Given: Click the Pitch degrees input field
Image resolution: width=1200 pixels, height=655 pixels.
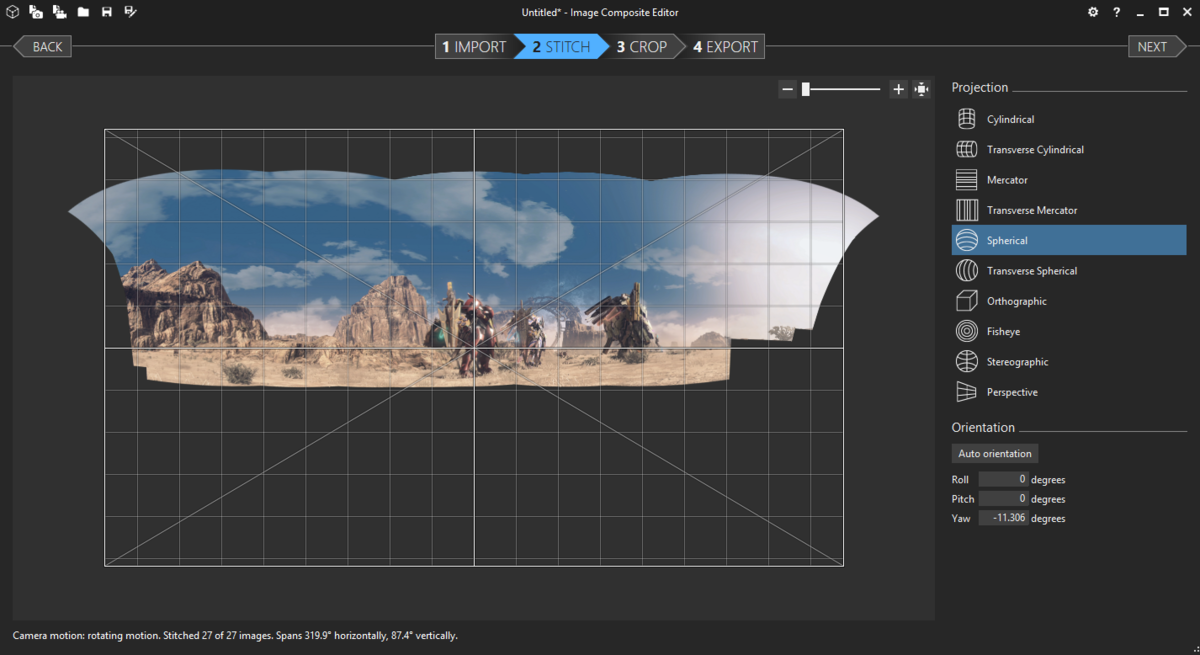Looking at the screenshot, I should tap(1004, 498).
